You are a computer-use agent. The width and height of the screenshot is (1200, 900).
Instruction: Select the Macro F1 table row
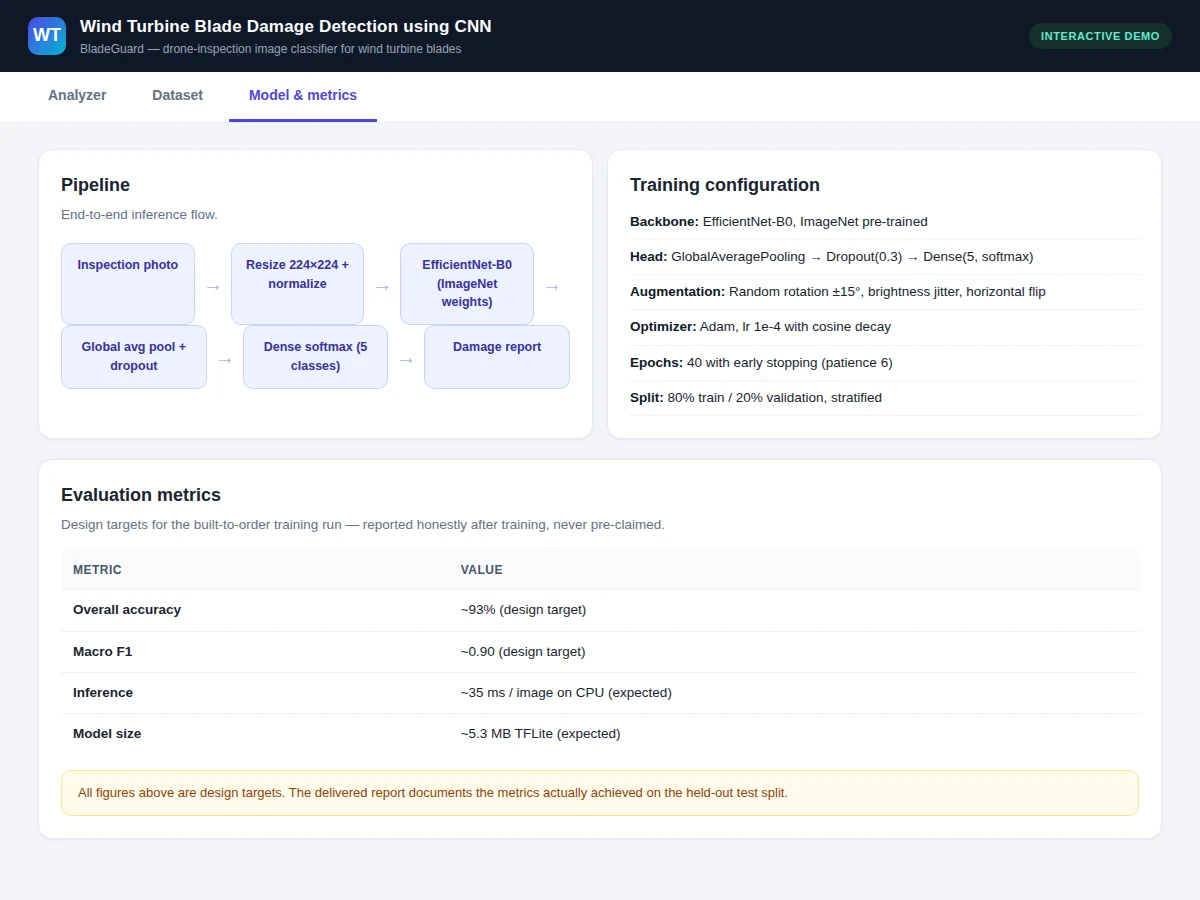600,652
